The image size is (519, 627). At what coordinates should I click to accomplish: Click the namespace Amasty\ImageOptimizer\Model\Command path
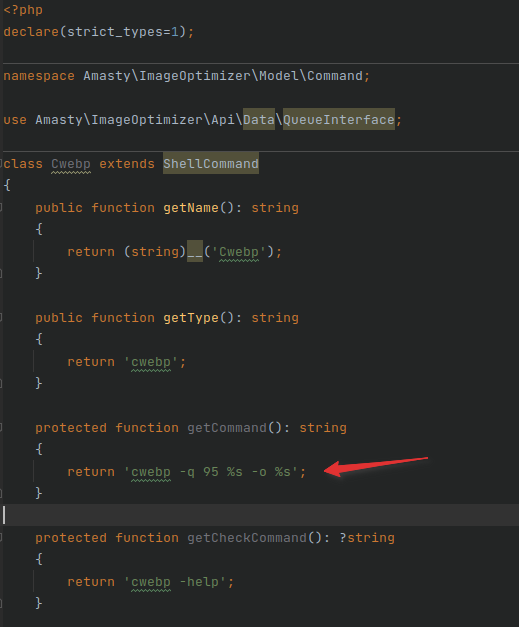(x=223, y=76)
